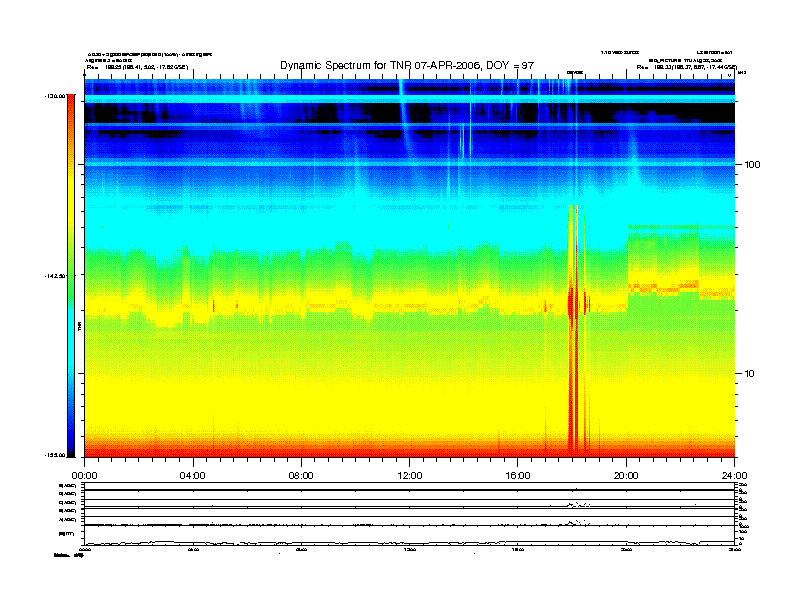
Task: Click the Dynamic Spectrum for TNR title
Action: pyautogui.click(x=407, y=65)
